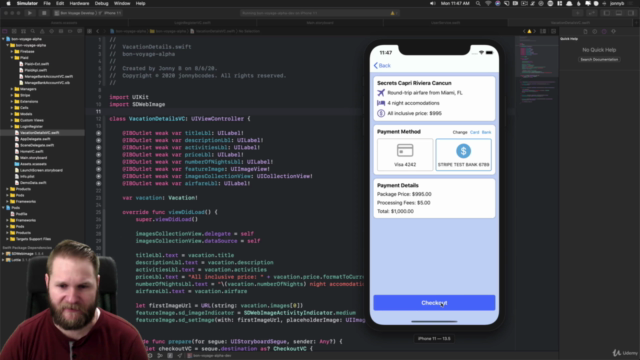This screenshot has height=360, width=640.
Task: Open the Simulator menu
Action: (x=27, y=3)
